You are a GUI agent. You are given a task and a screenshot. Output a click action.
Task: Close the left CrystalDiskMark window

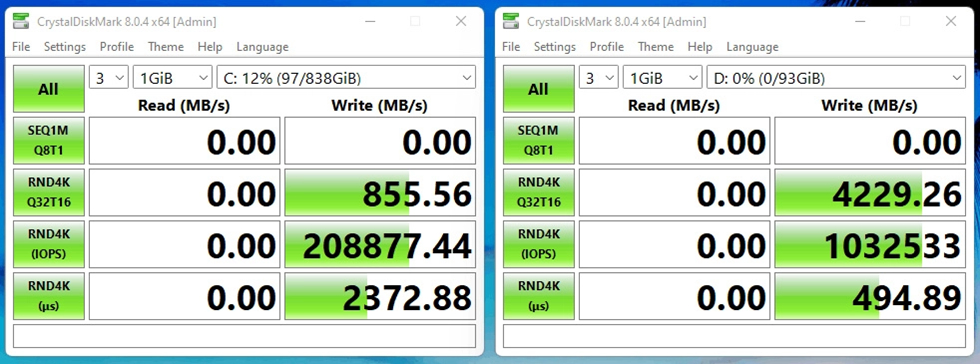(x=461, y=21)
